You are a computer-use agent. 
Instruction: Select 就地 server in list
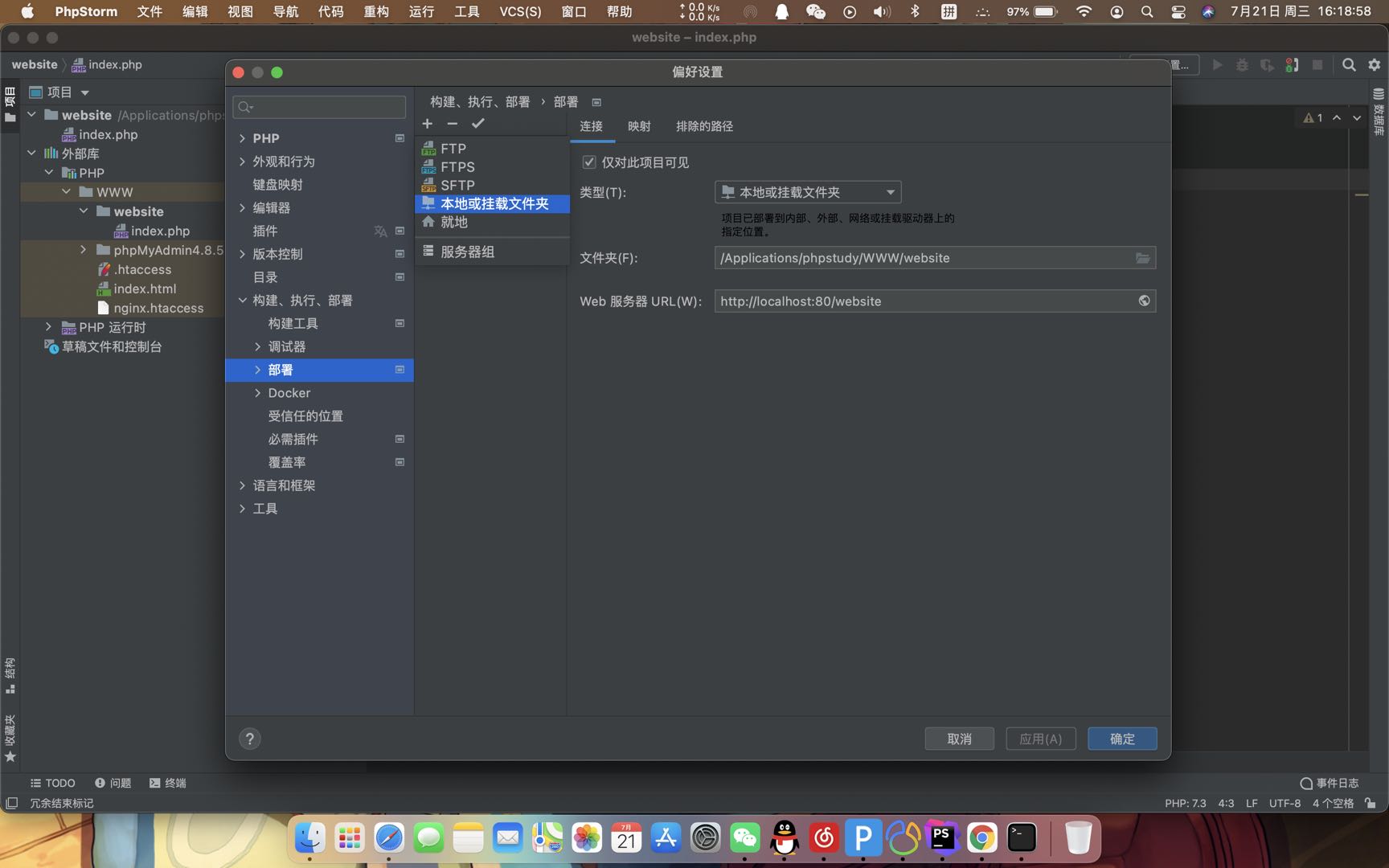[x=492, y=222]
